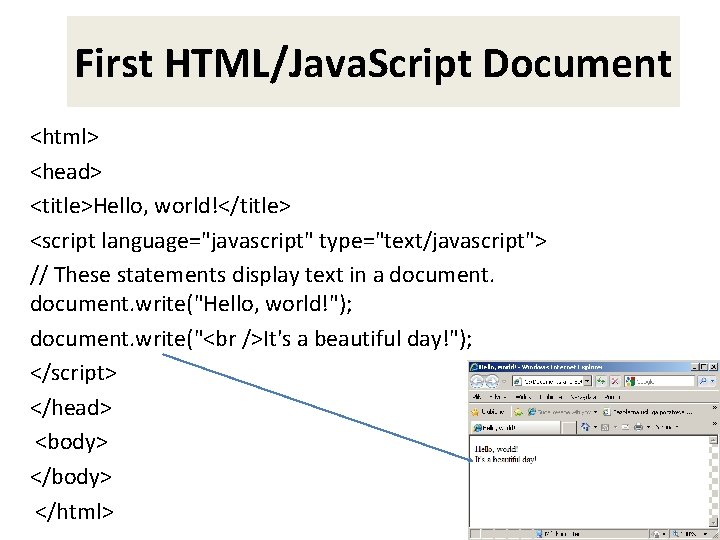Minimize the Internet Explorer window
Image resolution: width=720 pixels, height=540 pixels.
pyautogui.click(x=695, y=367)
